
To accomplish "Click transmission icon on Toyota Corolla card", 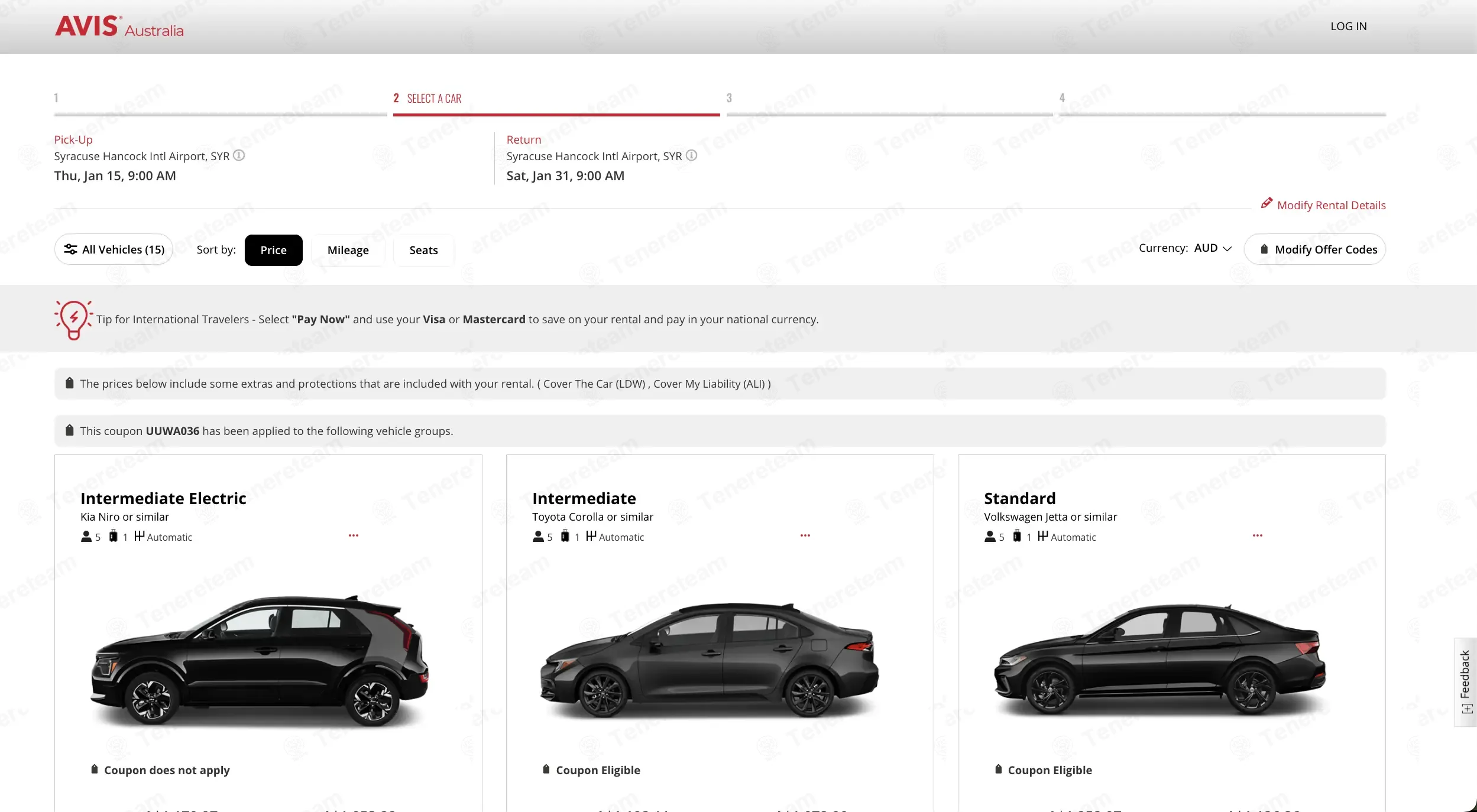I will [591, 536].
